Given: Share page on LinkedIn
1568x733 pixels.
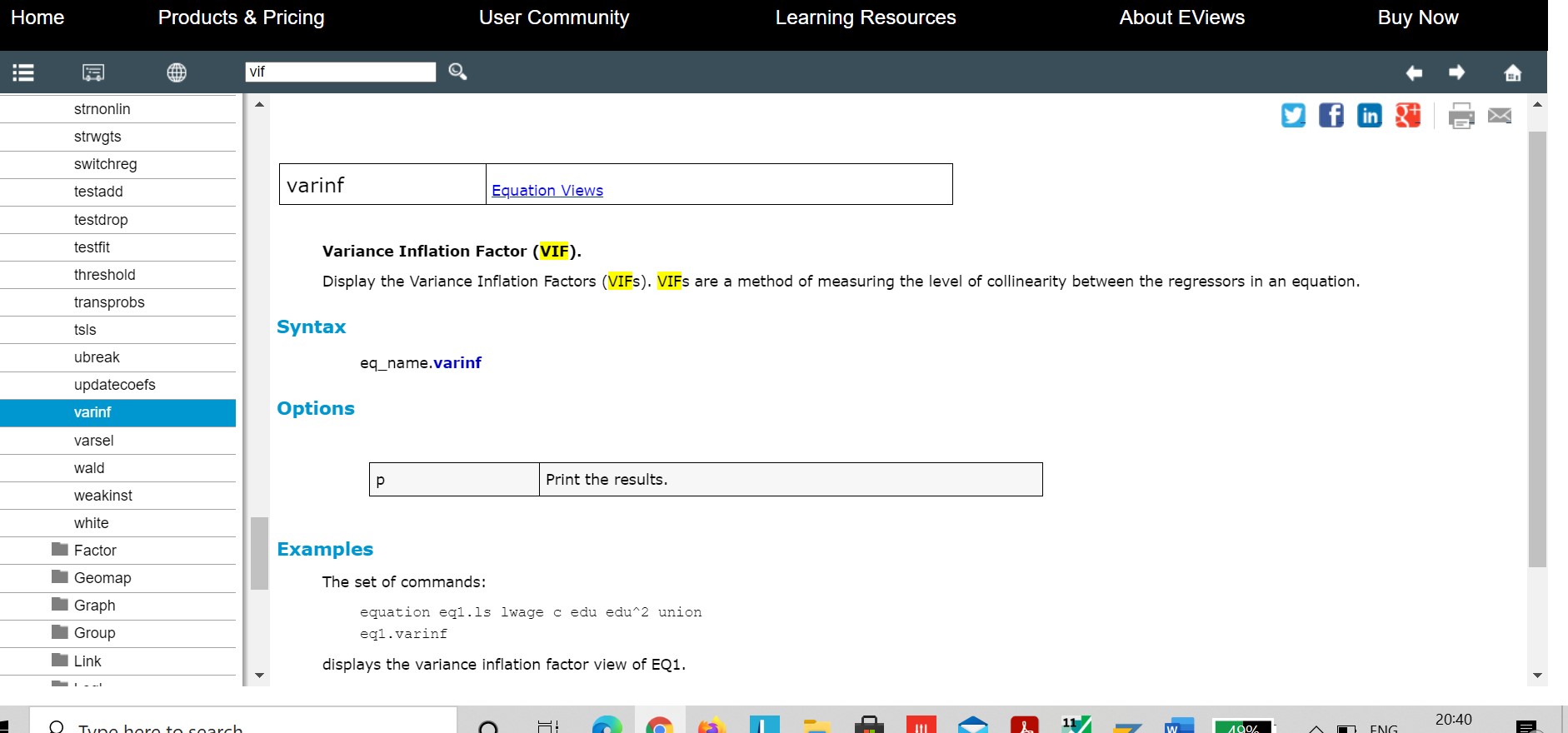Looking at the screenshot, I should coord(1369,115).
